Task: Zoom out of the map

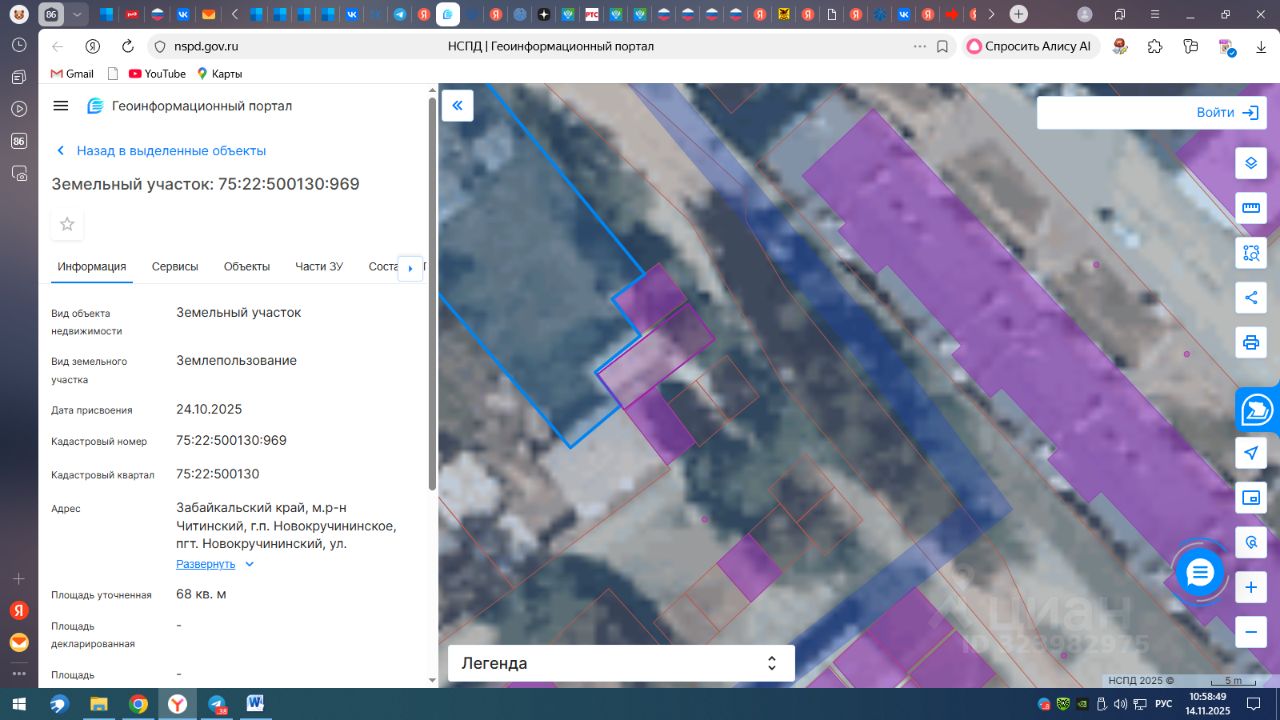Action: (x=1250, y=632)
